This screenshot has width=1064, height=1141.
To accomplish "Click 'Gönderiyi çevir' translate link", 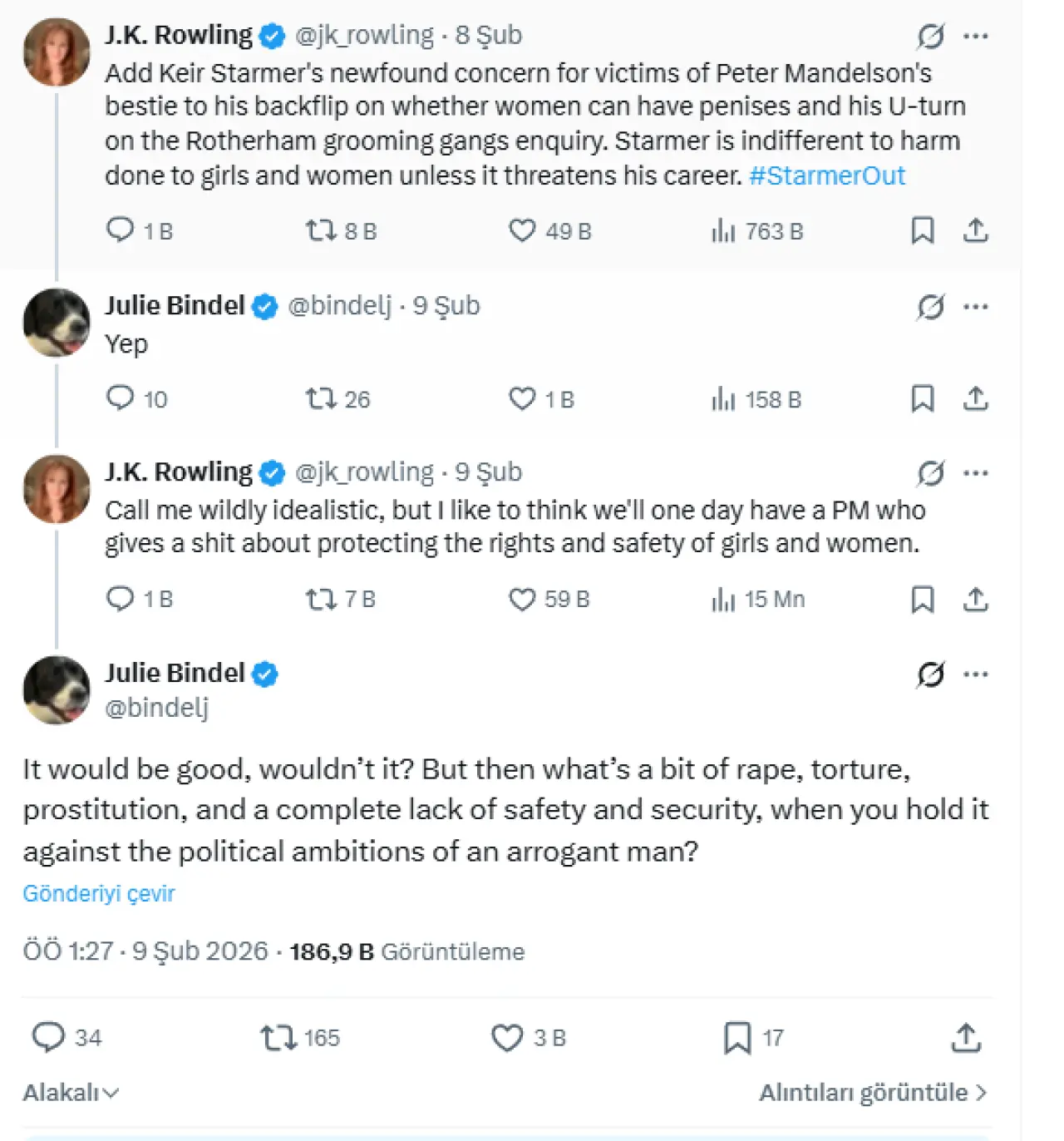I will 99,893.
